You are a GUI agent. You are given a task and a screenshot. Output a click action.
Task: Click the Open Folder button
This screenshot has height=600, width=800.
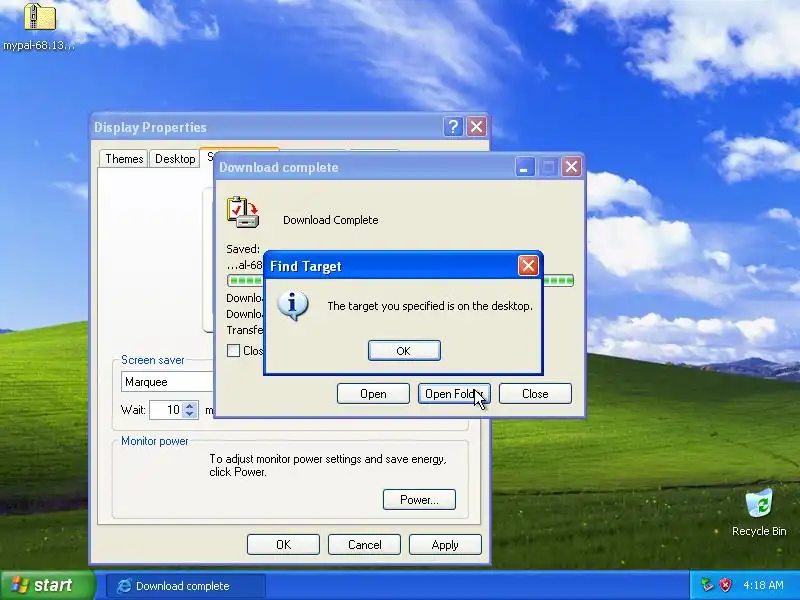click(x=454, y=393)
